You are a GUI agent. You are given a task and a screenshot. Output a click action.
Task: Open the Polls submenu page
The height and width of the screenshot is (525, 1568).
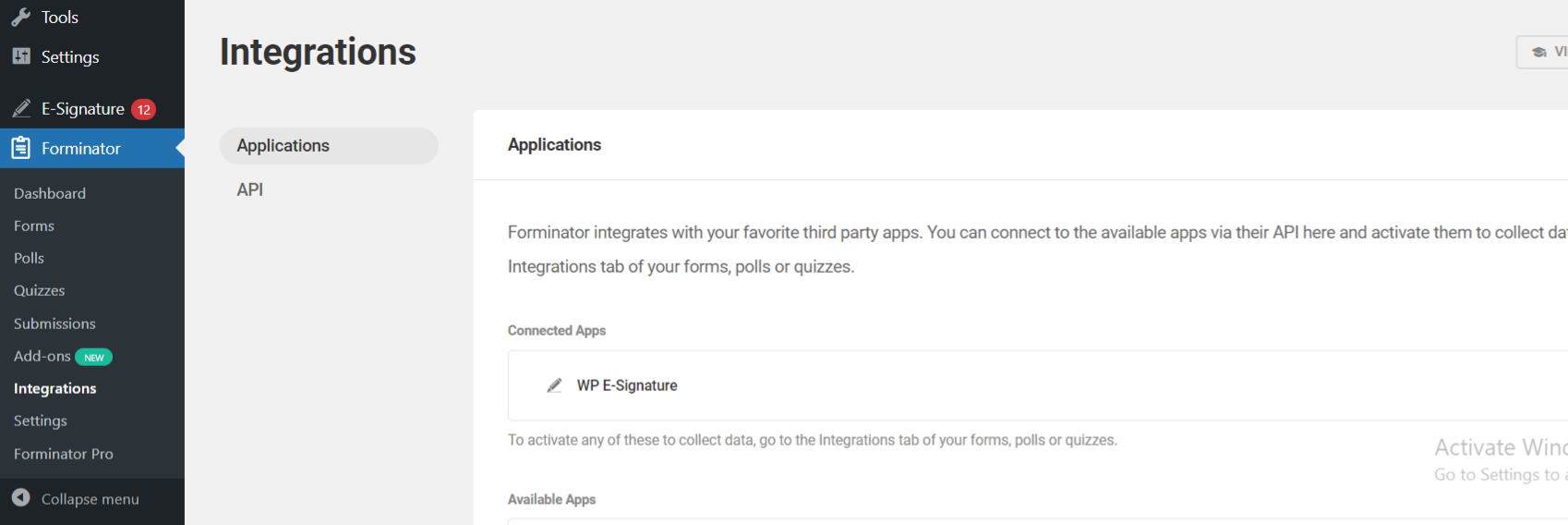tap(29, 258)
